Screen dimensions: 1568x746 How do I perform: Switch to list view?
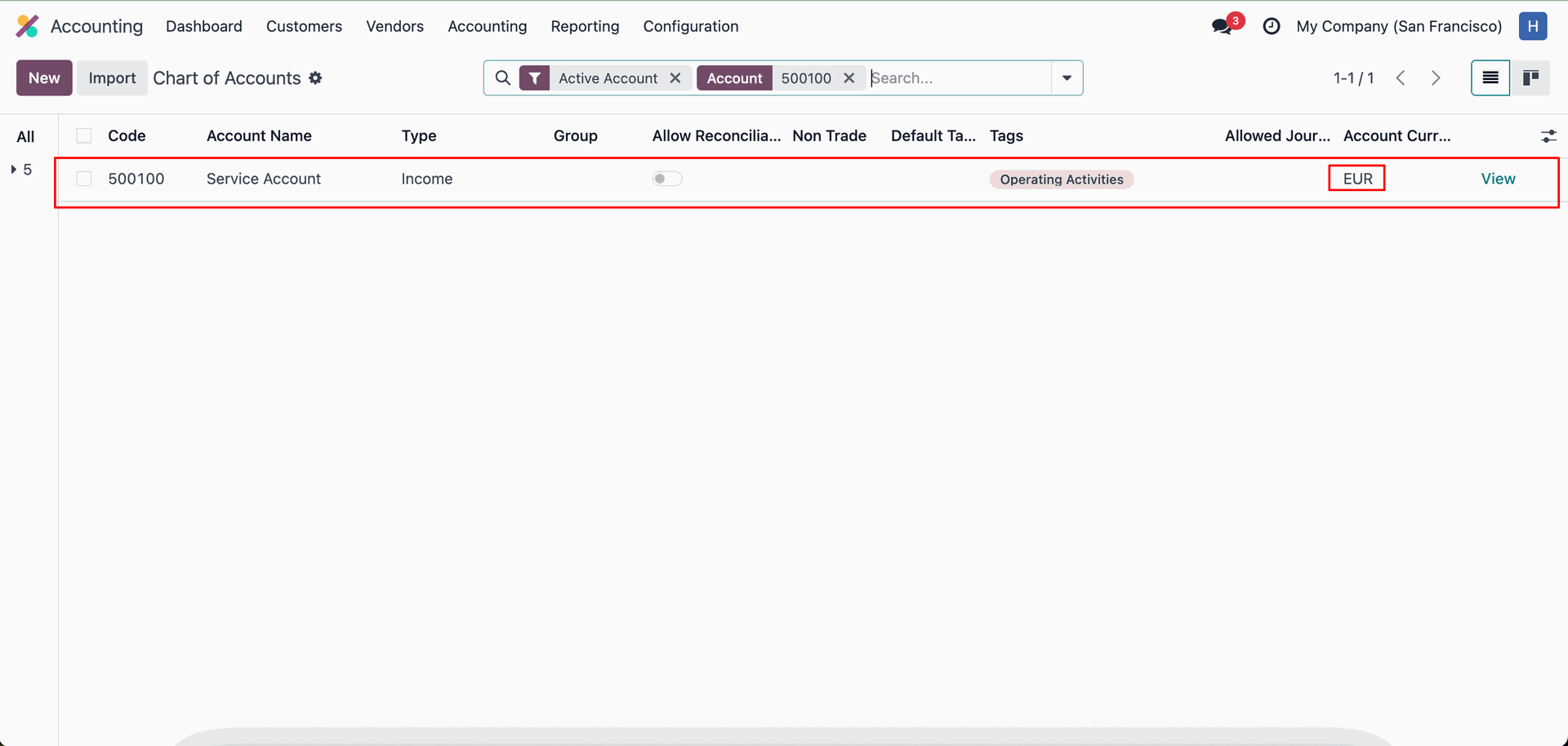pyautogui.click(x=1490, y=78)
